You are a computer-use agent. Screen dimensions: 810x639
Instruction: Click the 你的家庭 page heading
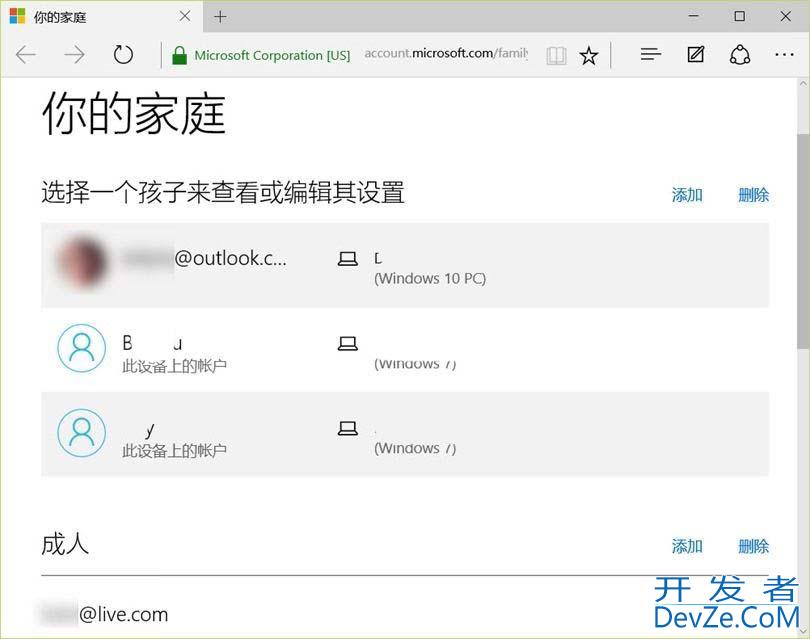pyautogui.click(x=134, y=114)
